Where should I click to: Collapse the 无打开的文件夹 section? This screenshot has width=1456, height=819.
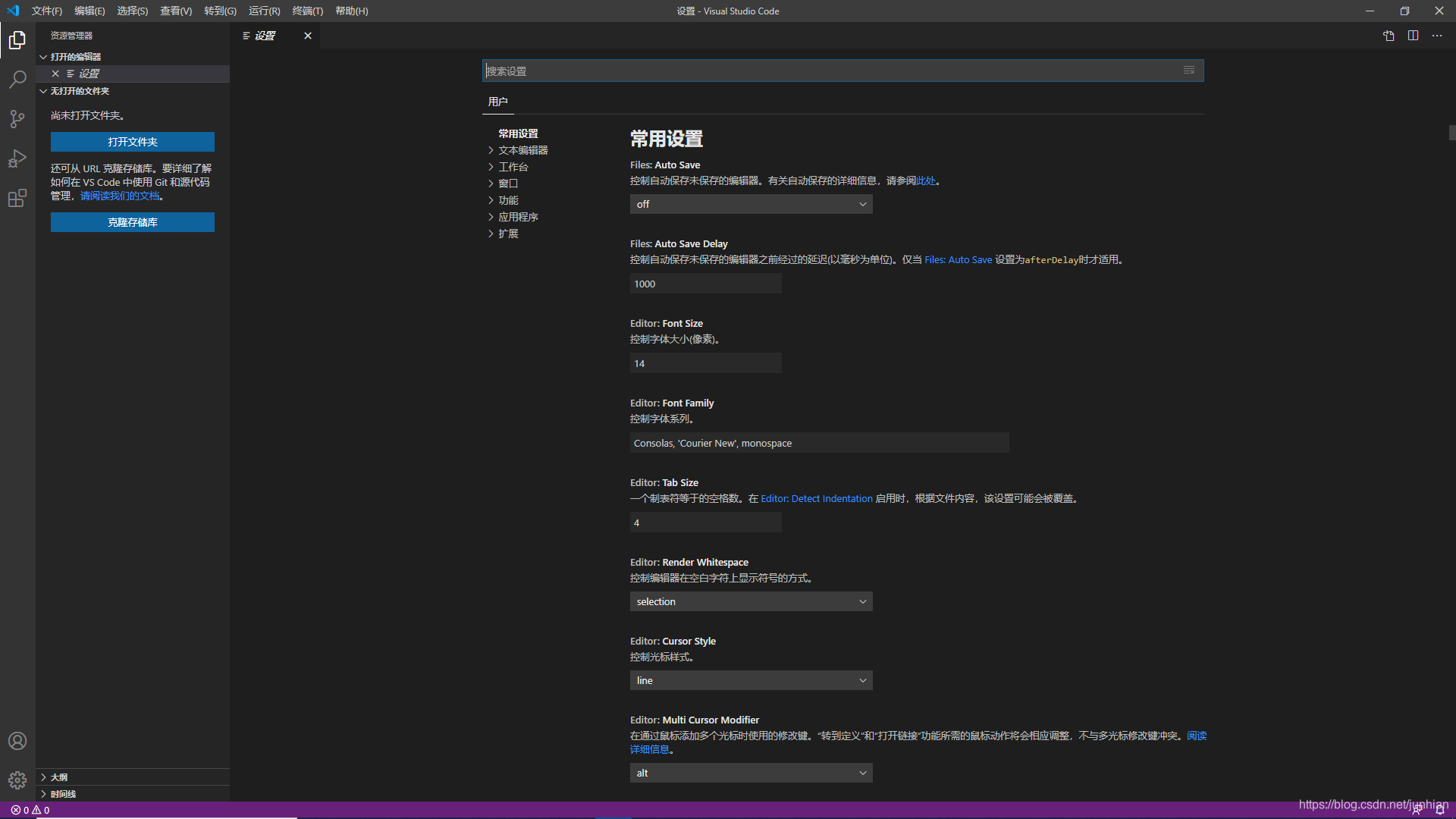(133, 91)
